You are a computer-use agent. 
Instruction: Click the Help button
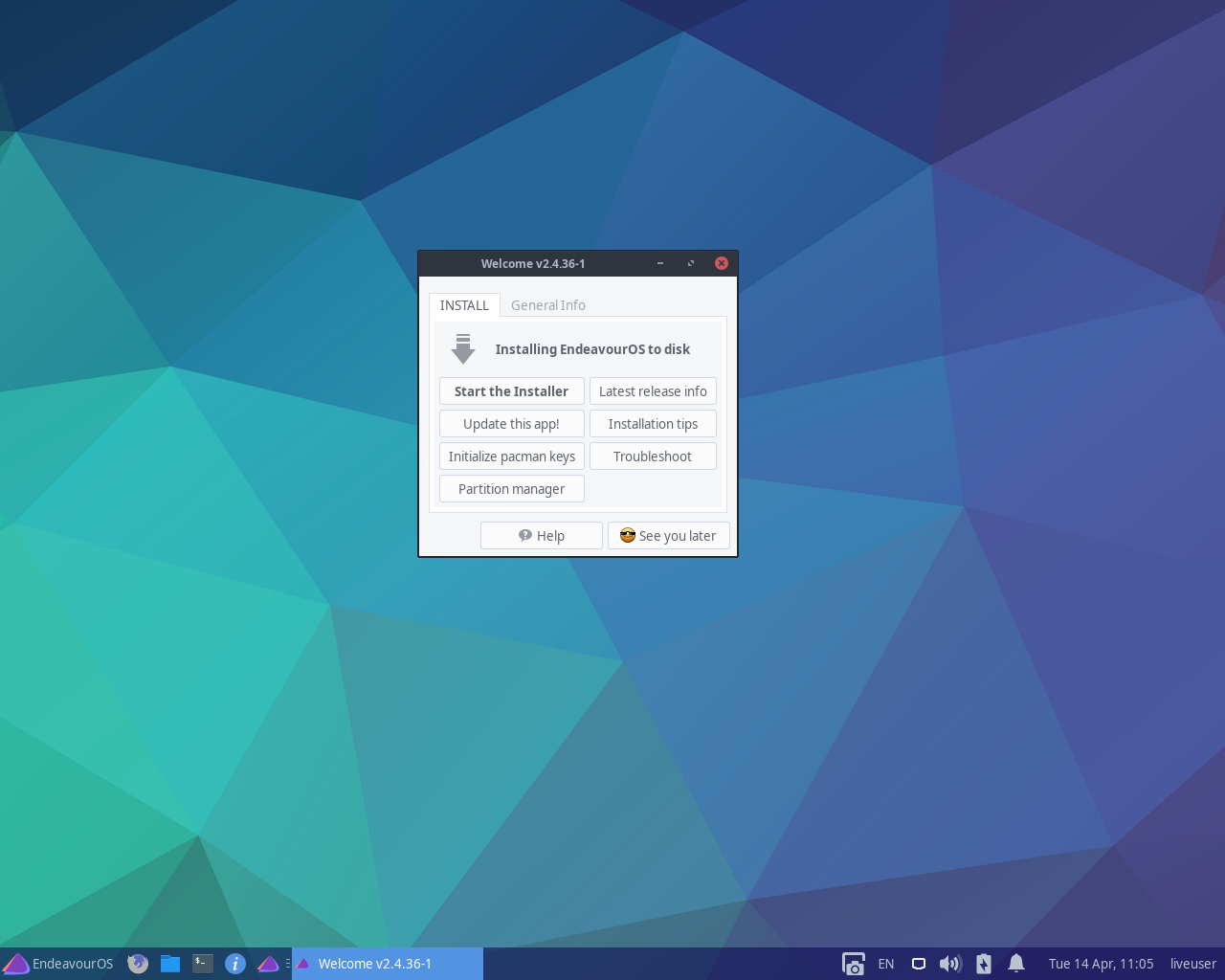click(542, 536)
